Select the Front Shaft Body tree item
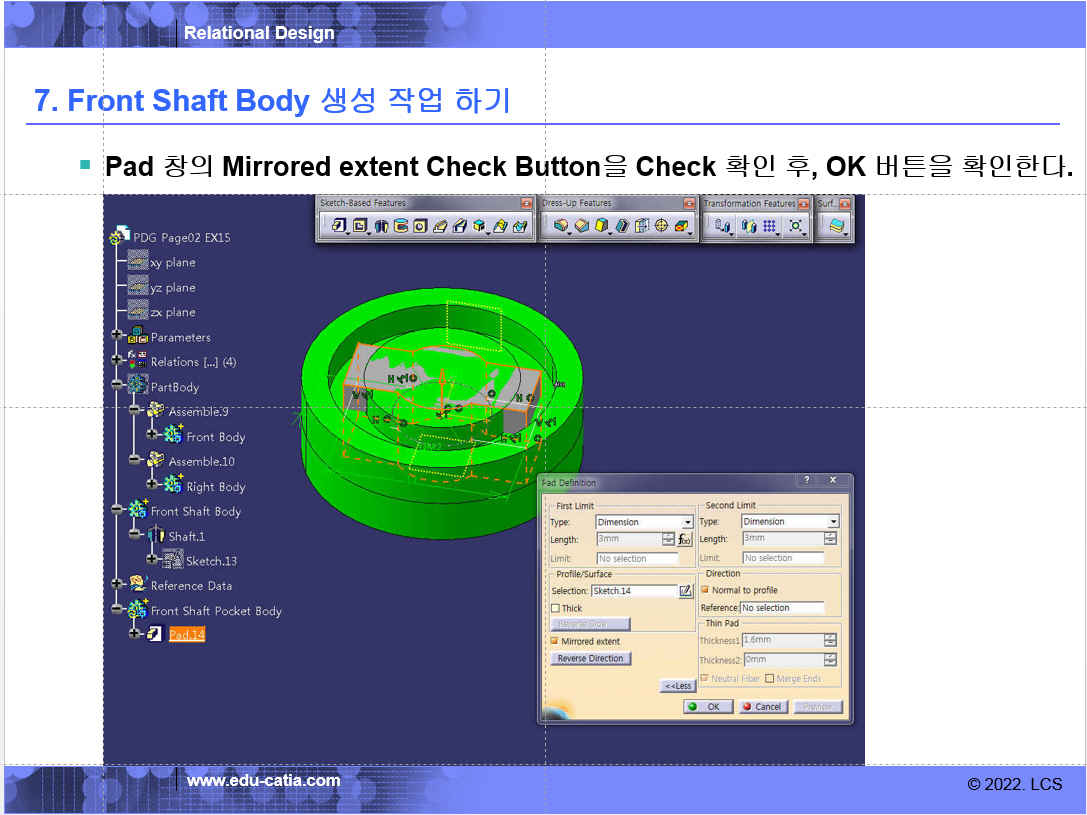1087x815 pixels. click(x=195, y=511)
